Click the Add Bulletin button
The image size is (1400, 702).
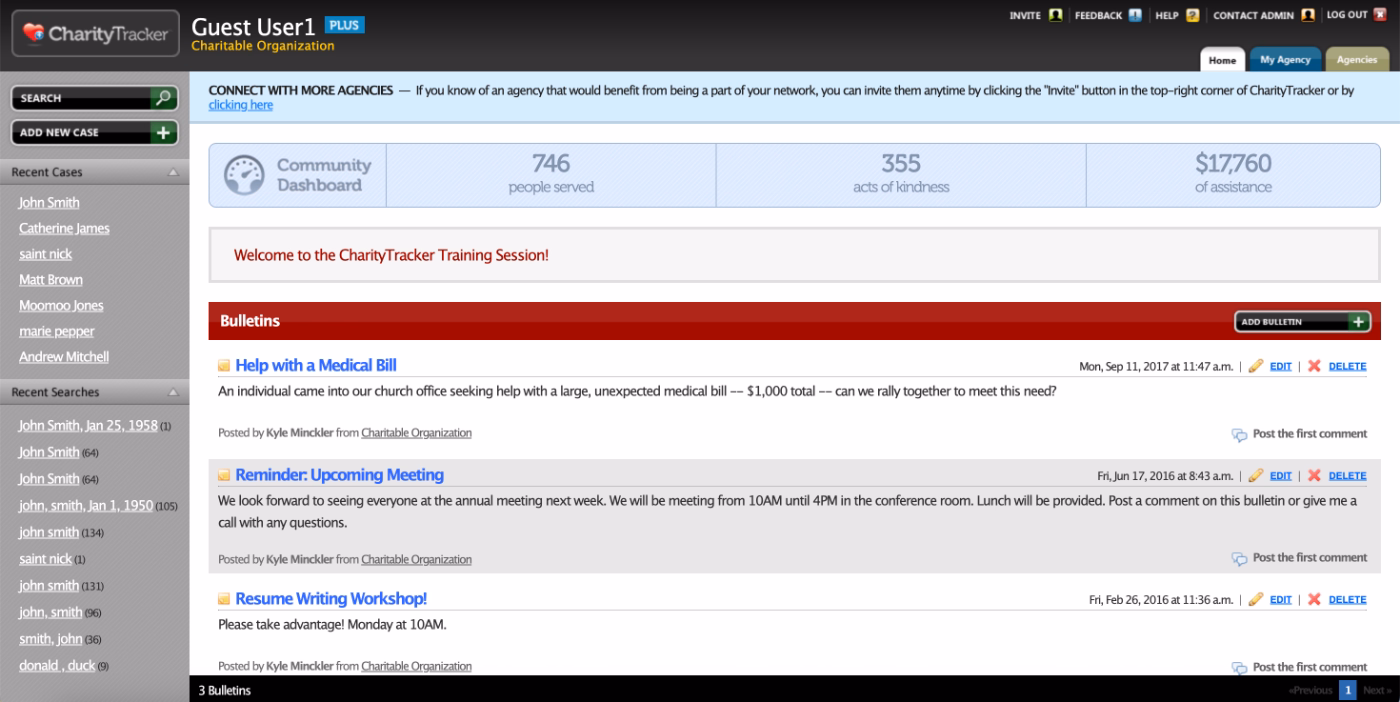click(x=1302, y=322)
